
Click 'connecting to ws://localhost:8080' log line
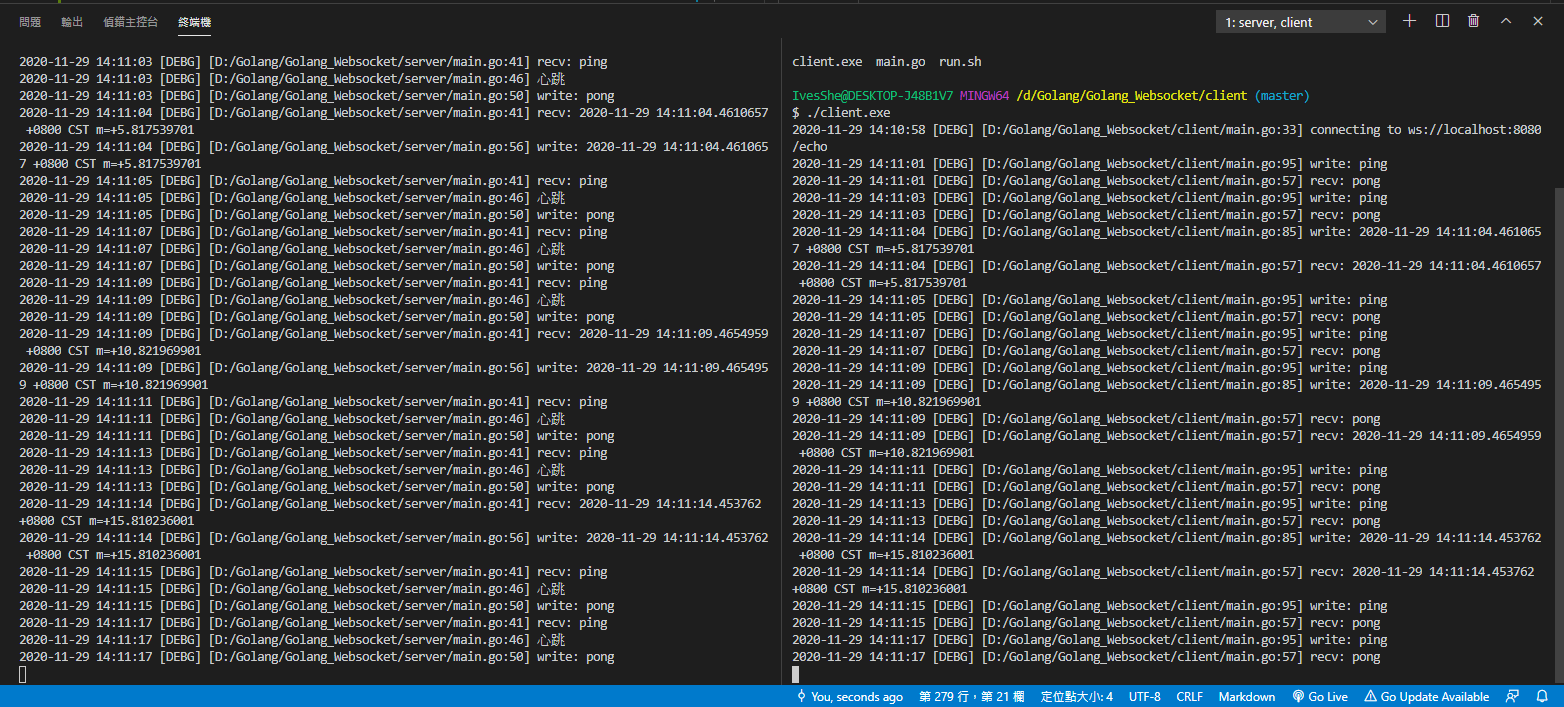click(x=1425, y=130)
